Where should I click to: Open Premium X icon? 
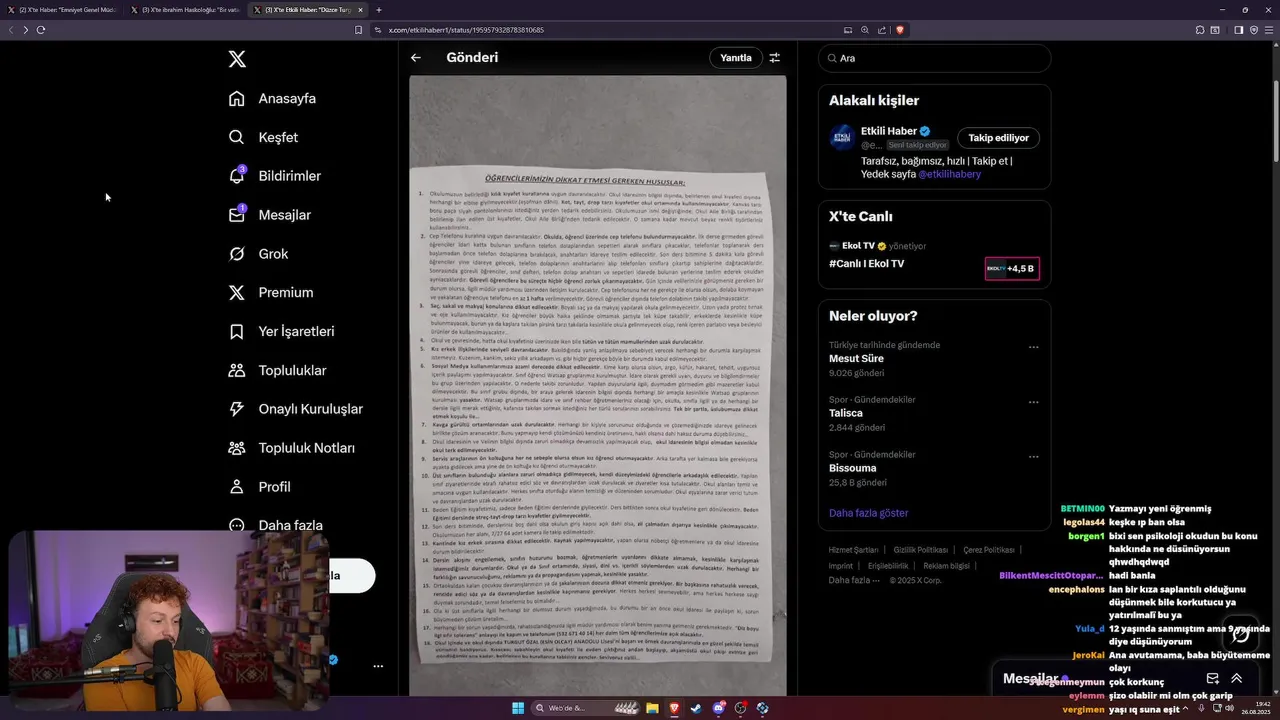click(x=237, y=292)
